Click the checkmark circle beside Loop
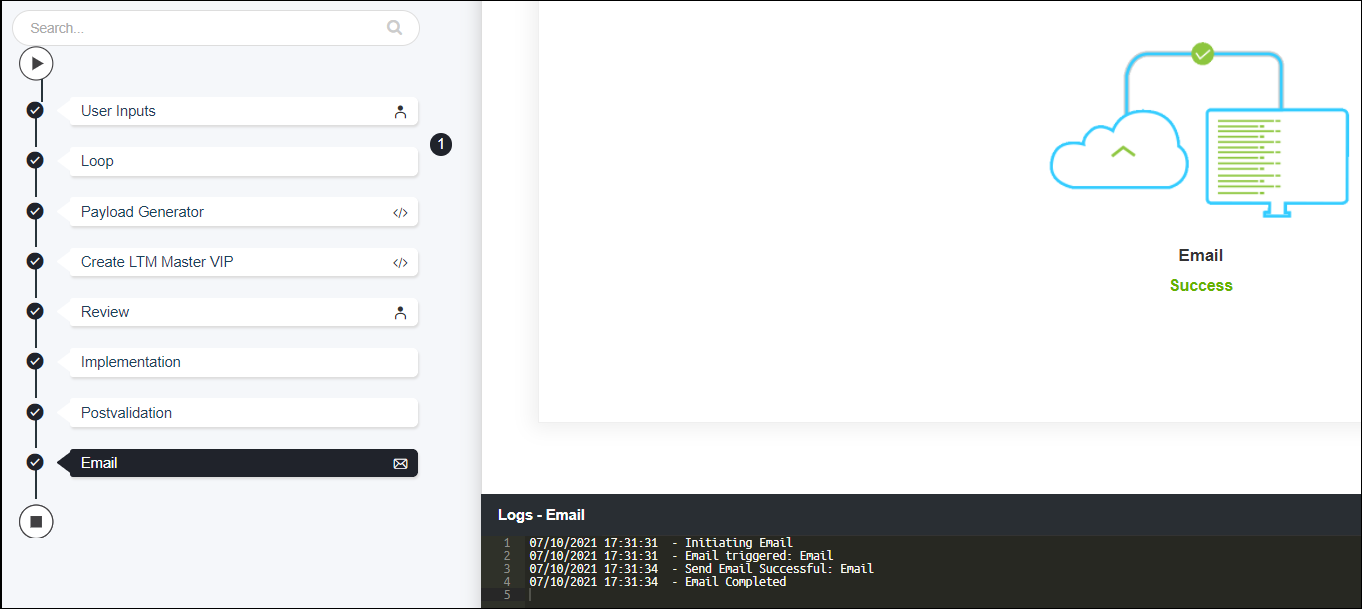 click(35, 160)
